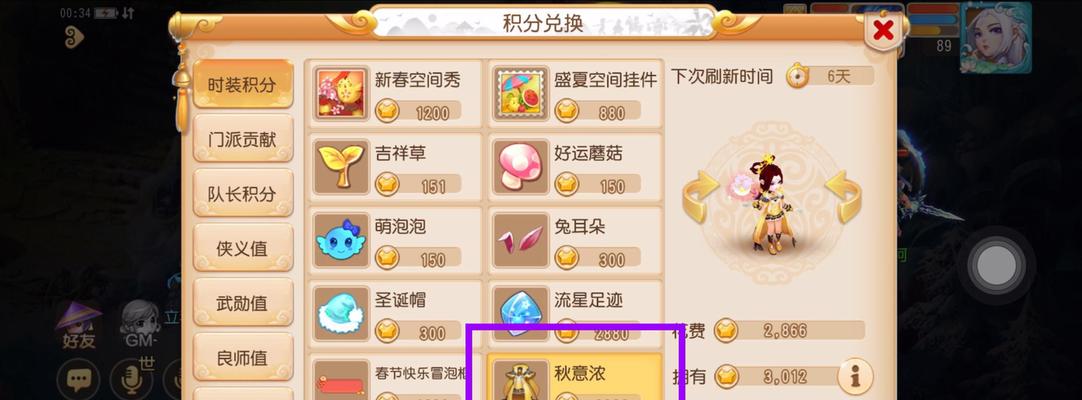This screenshot has width=1082, height=400.
Task: Tap the 萌泡泡 blue bubble icon
Action: click(342, 241)
